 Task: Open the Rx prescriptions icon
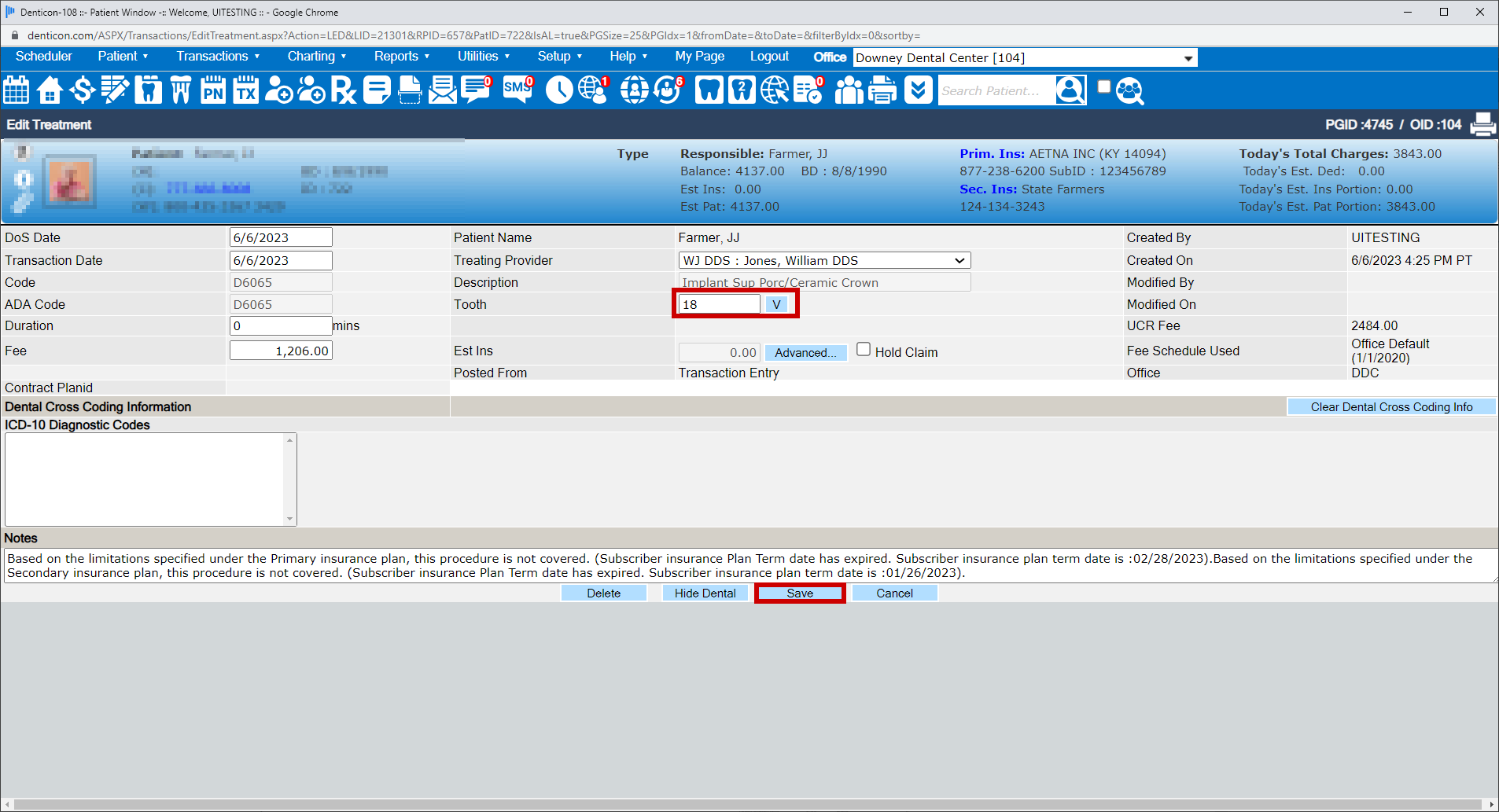pyautogui.click(x=344, y=90)
